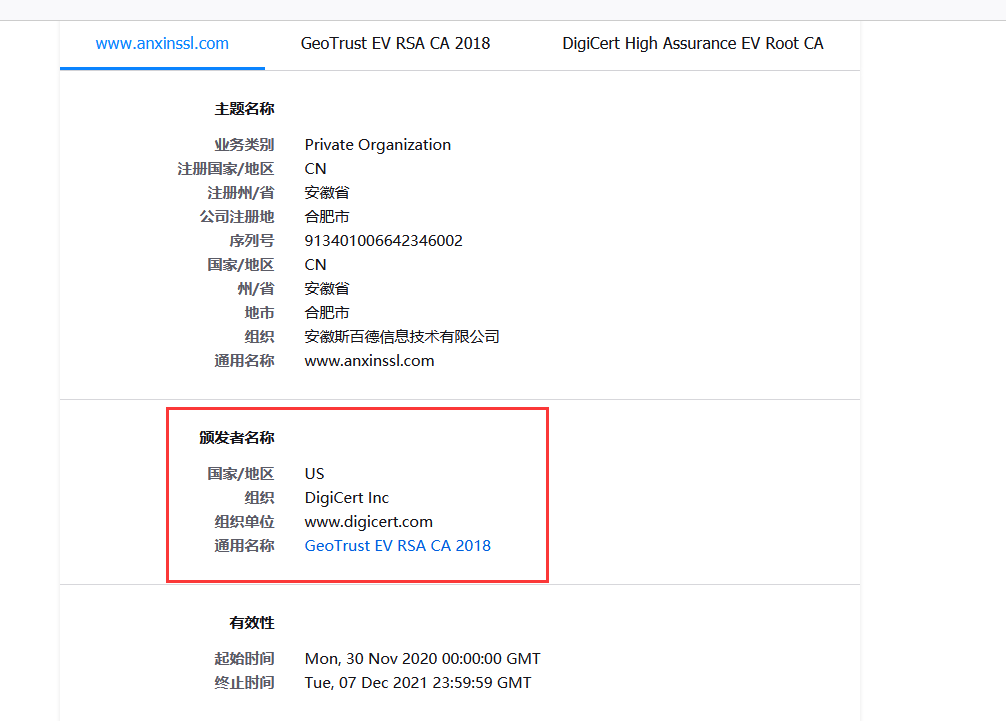This screenshot has height=721, width=1006.
Task: Click the Private Organization value
Action: [377, 145]
